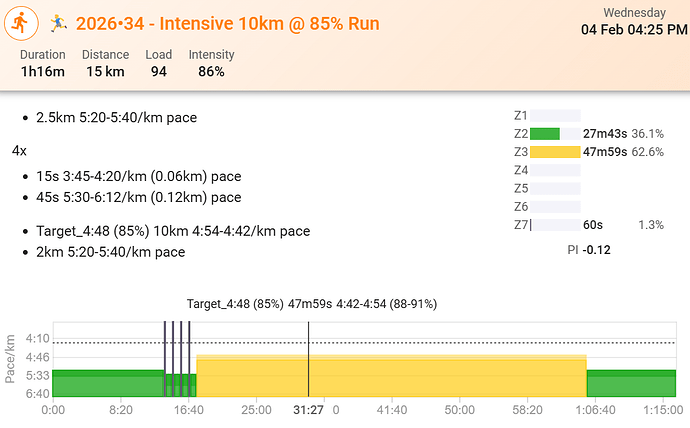Click the empty Z5 zone bar

point(555,188)
